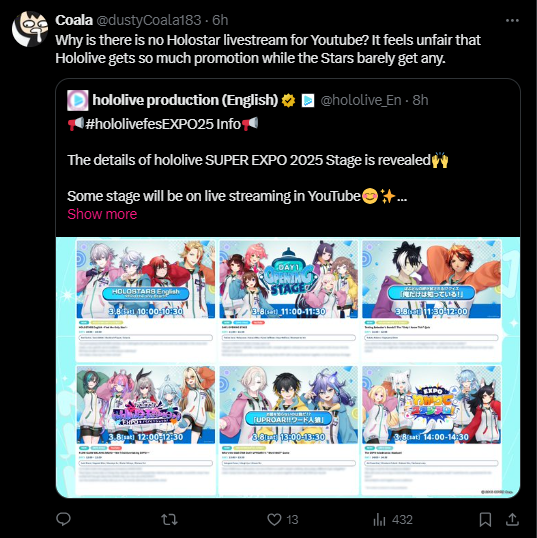The height and width of the screenshot is (538, 537).
Task: View analytics bar chart icon
Action: [379, 519]
